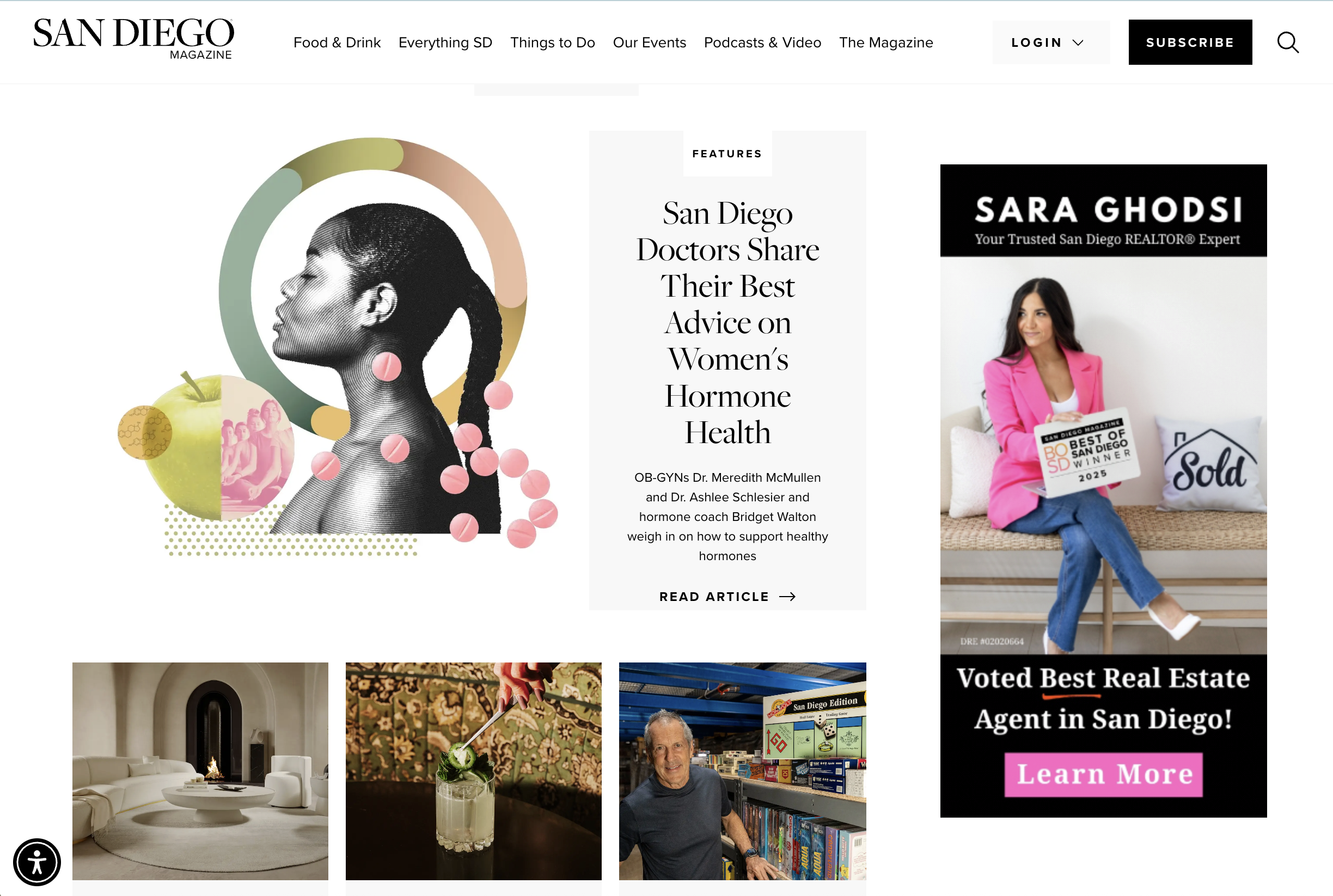Open the cream living room article thumbnail

click(200, 771)
